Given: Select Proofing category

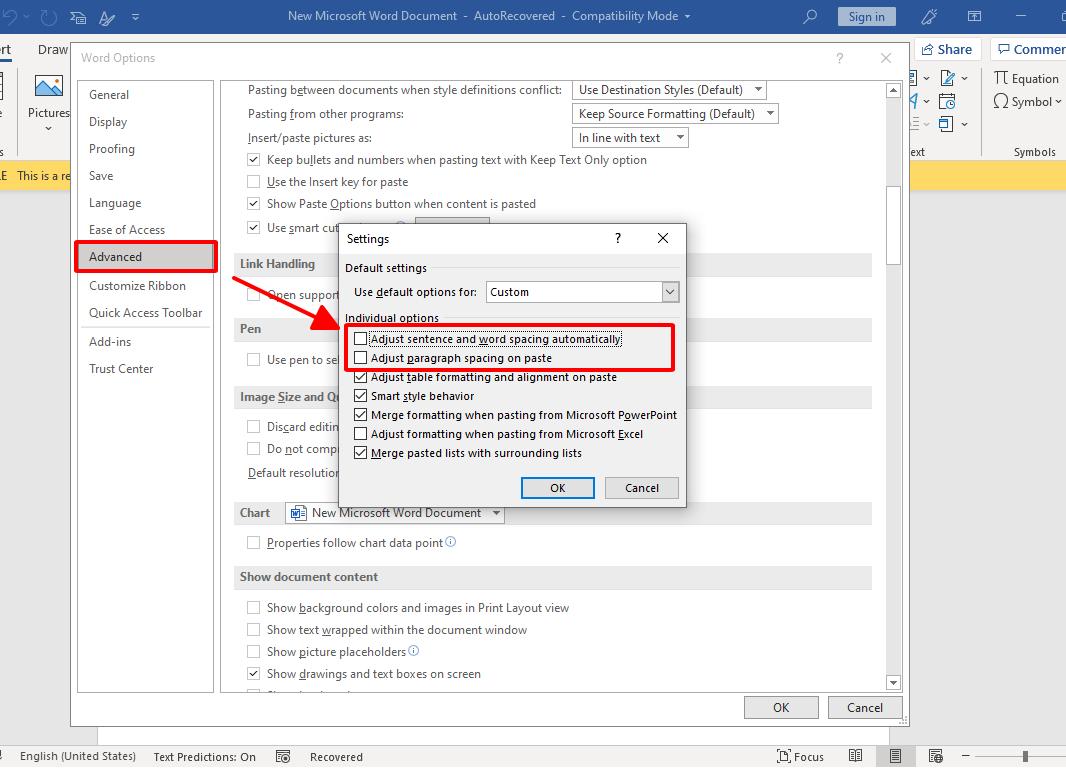Looking at the screenshot, I should [112, 149].
